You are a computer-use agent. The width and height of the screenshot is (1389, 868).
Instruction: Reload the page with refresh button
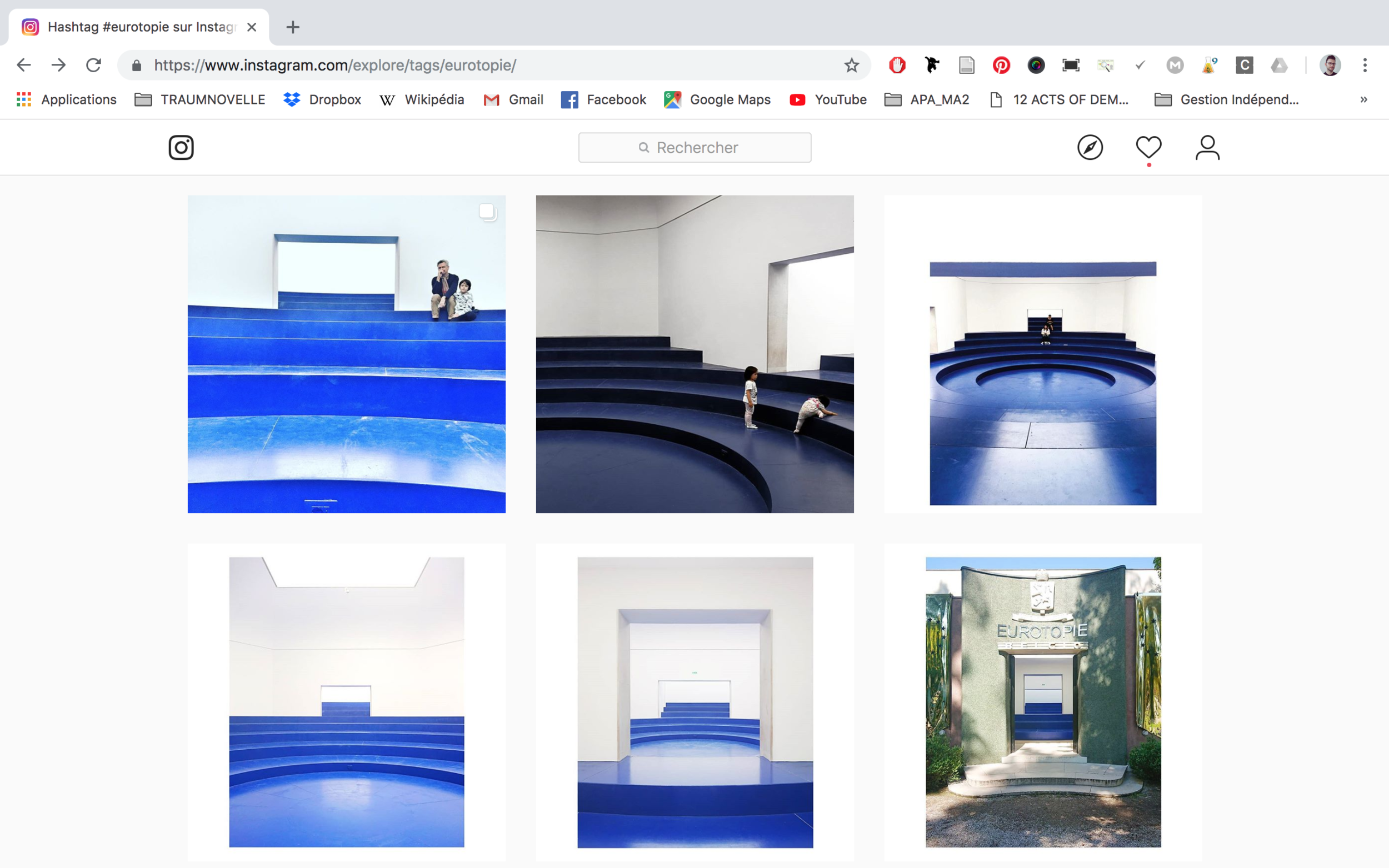(93, 66)
